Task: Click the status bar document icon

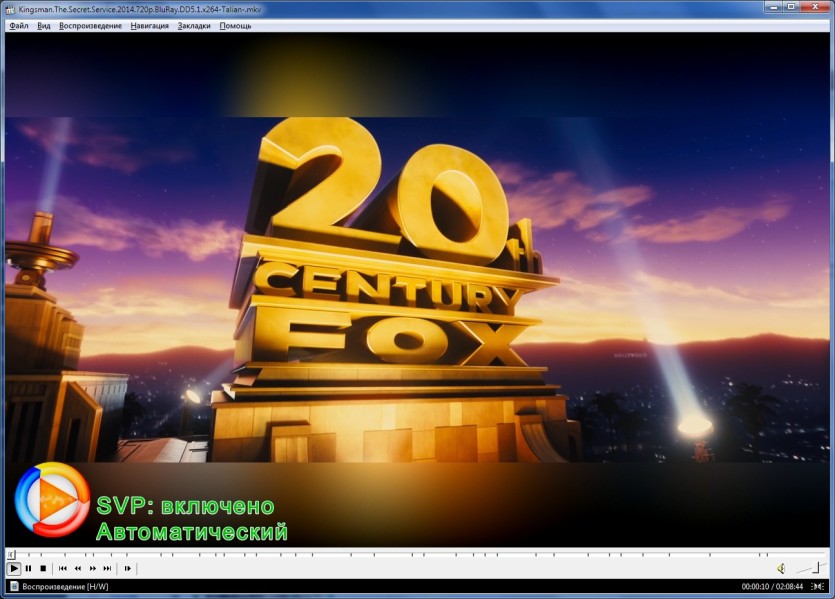Action: [14, 586]
